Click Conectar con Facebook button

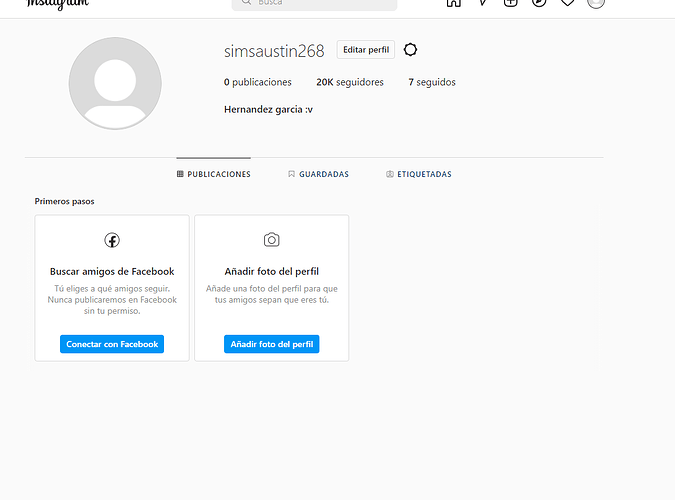click(112, 344)
